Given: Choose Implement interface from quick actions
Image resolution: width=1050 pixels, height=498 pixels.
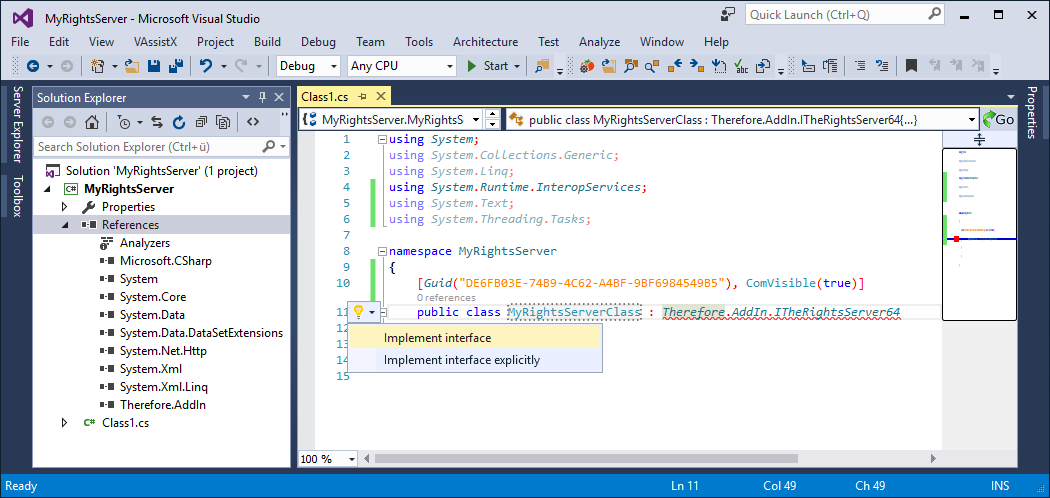Looking at the screenshot, I should 475,338.
